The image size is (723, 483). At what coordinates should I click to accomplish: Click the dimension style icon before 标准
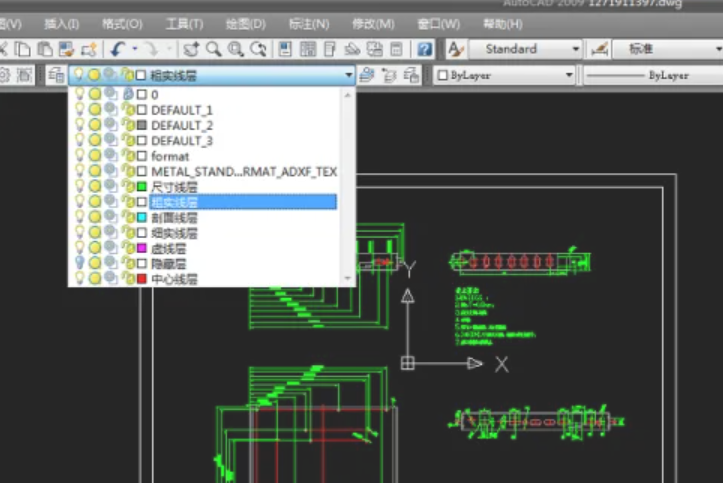click(600, 49)
